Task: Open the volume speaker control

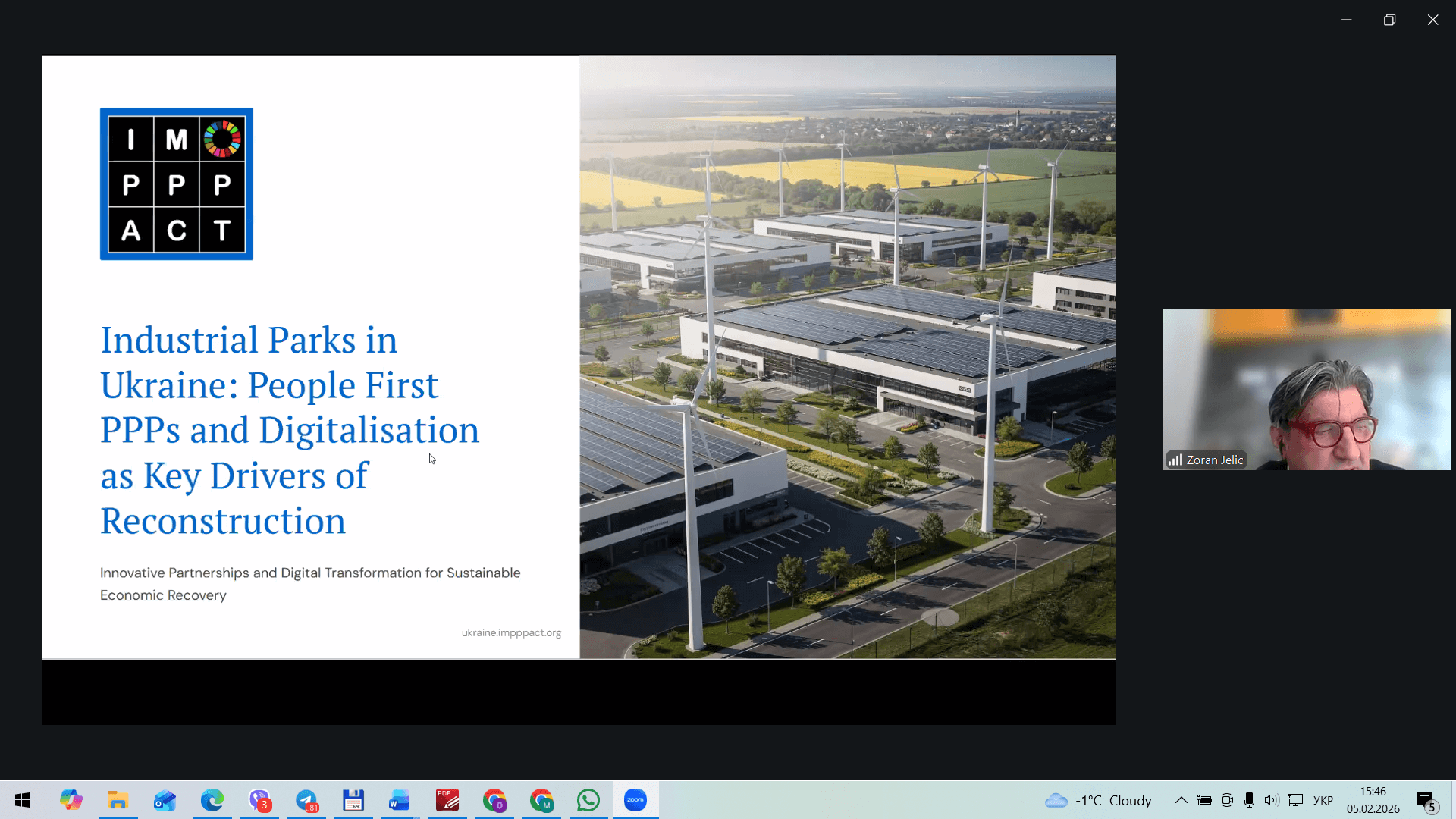Action: (1271, 800)
